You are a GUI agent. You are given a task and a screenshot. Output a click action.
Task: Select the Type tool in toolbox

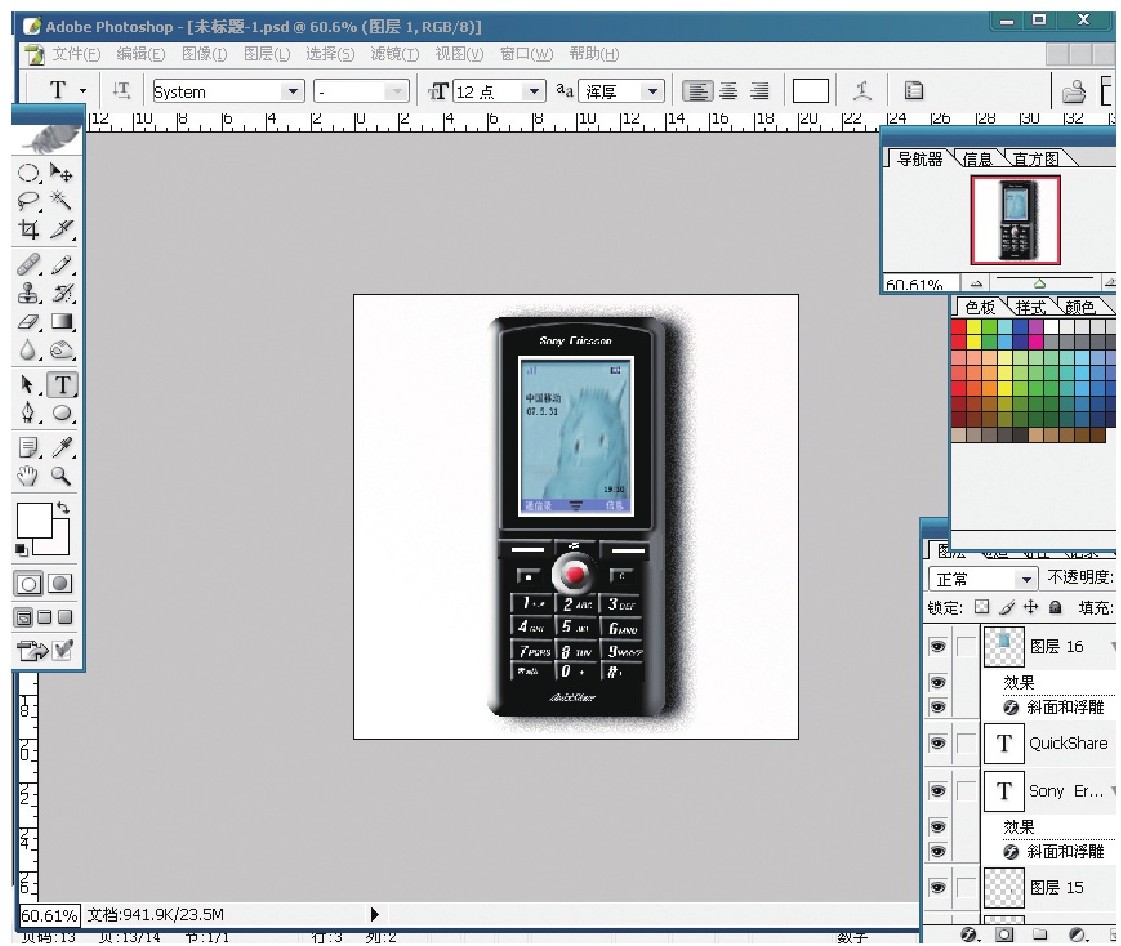tap(62, 385)
